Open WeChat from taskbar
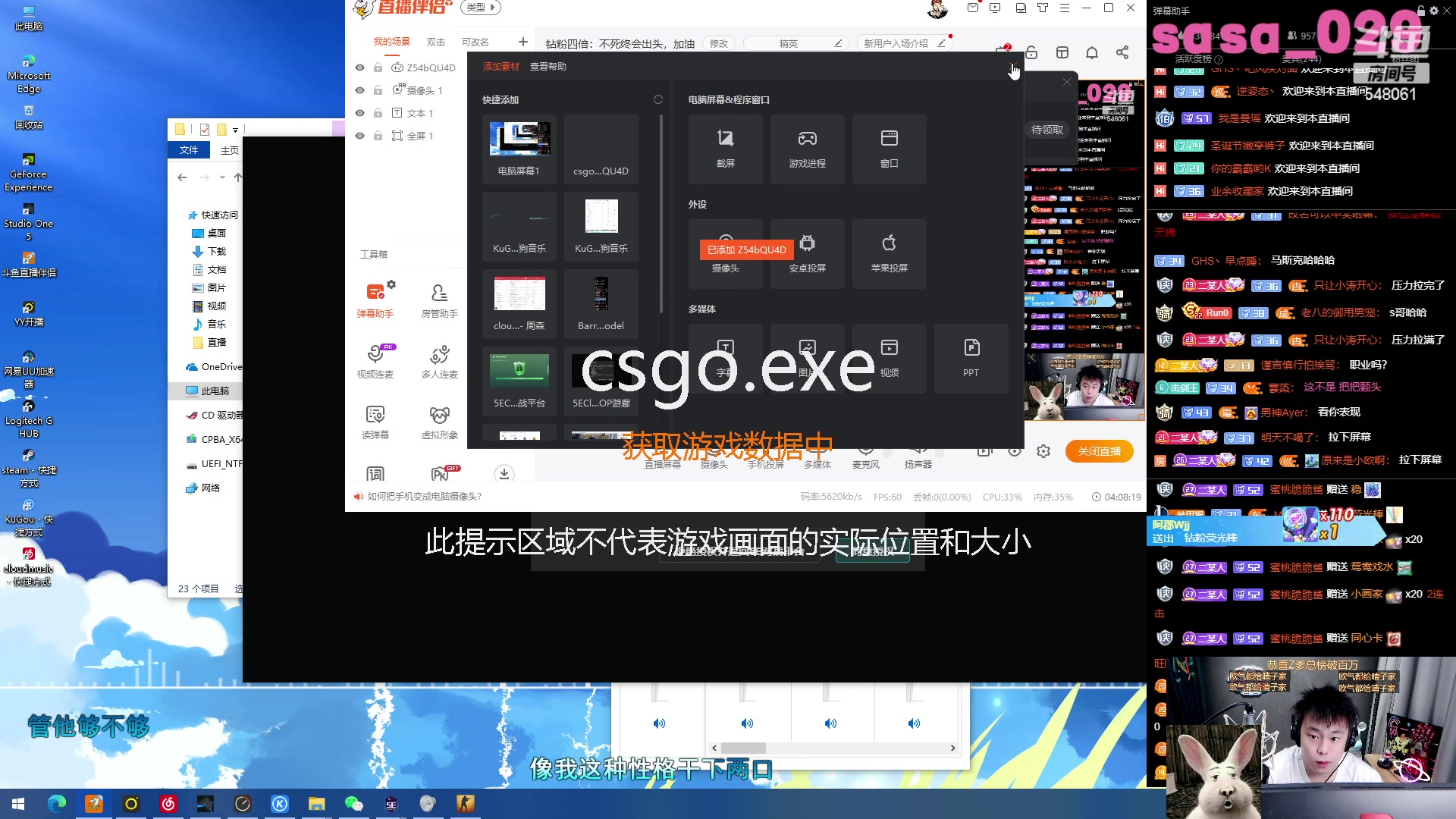1456x819 pixels. click(x=354, y=804)
